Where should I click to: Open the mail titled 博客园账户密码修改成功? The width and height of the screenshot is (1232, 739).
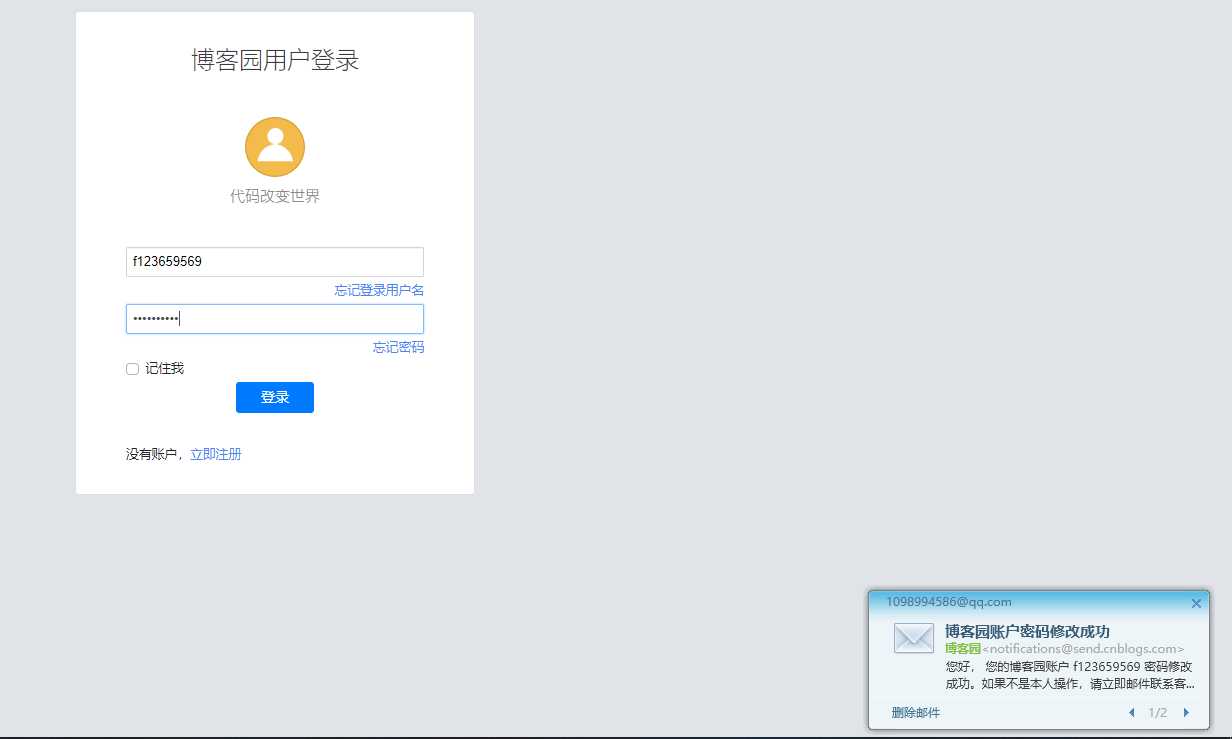pyautogui.click(x=1027, y=631)
